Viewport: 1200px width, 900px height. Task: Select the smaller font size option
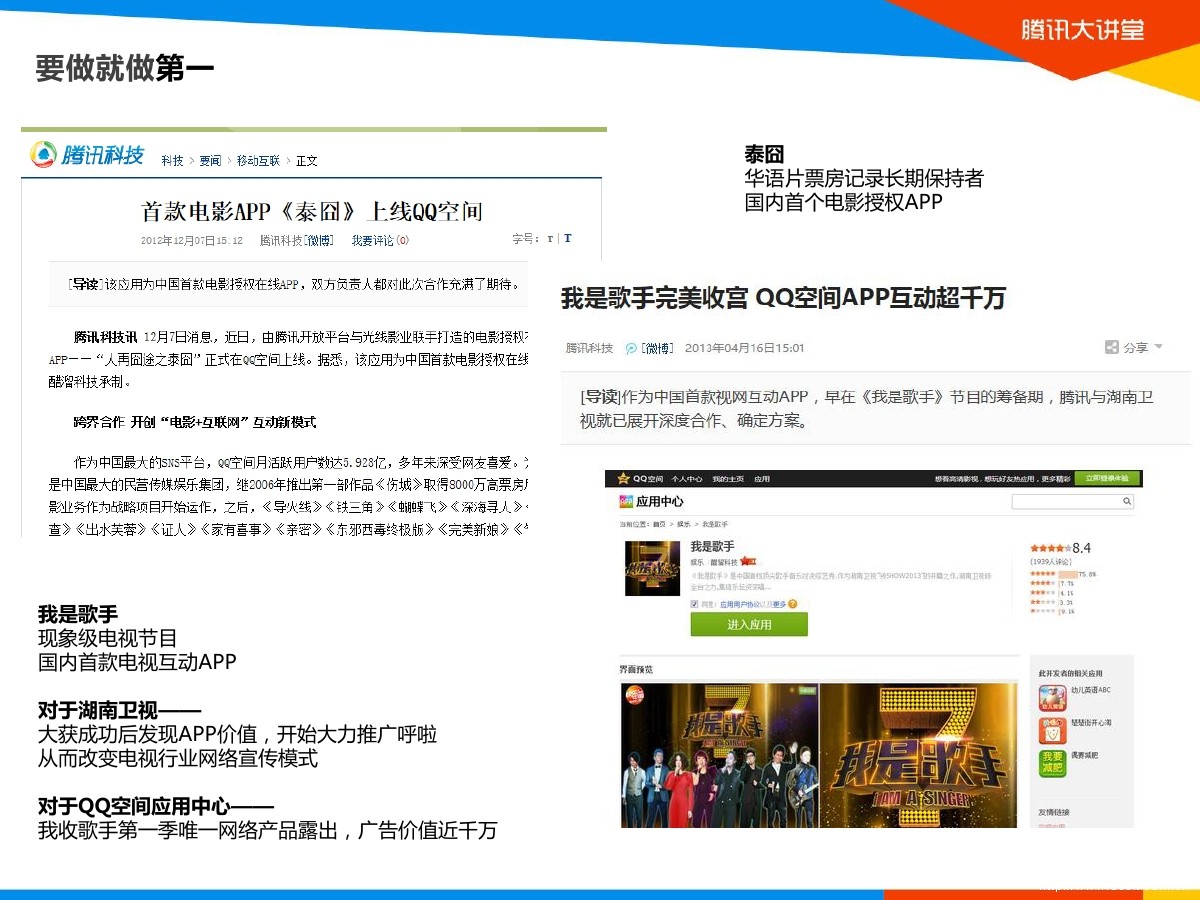(550, 239)
